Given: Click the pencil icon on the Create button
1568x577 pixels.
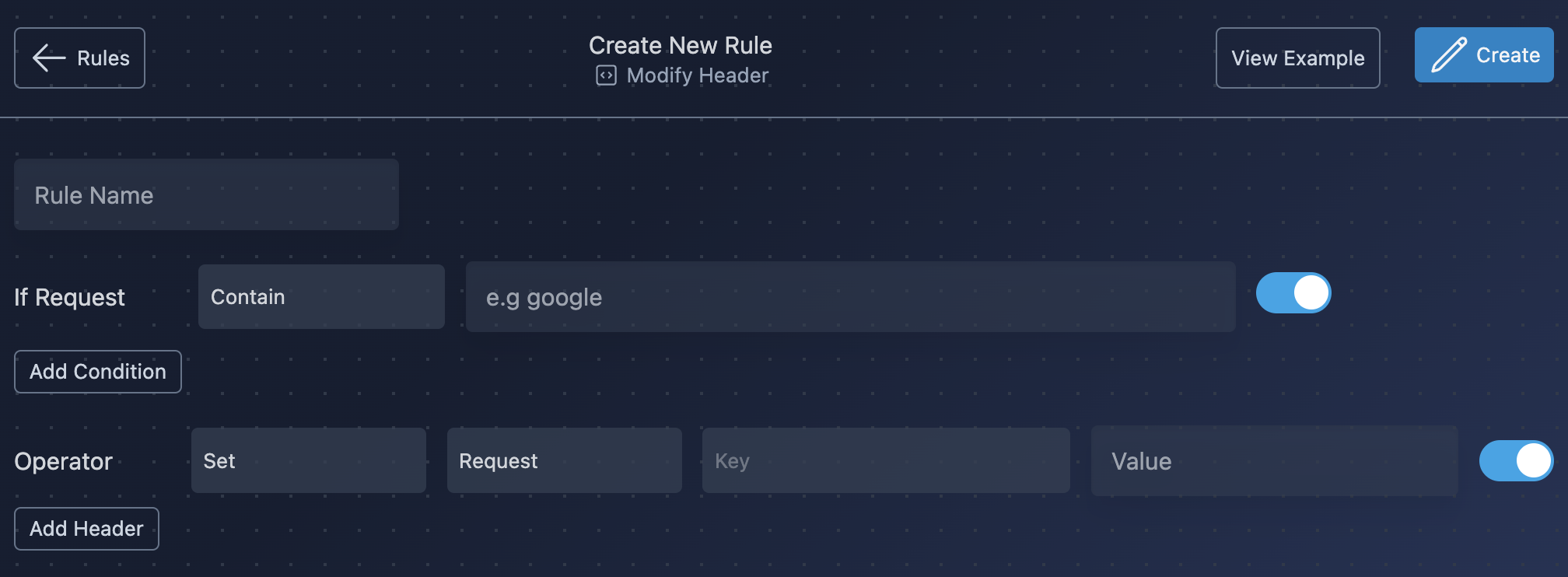Looking at the screenshot, I should pos(1448,55).
